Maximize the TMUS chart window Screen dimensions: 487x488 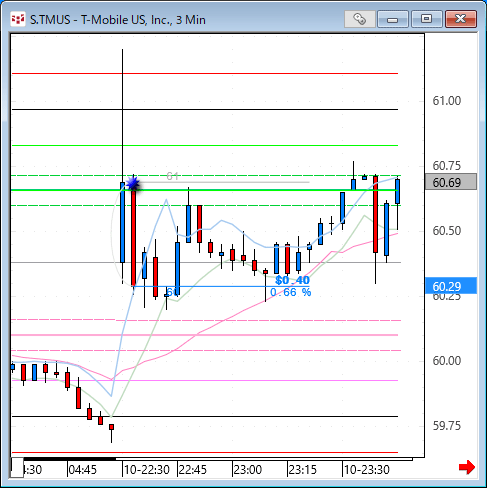click(x=426, y=19)
